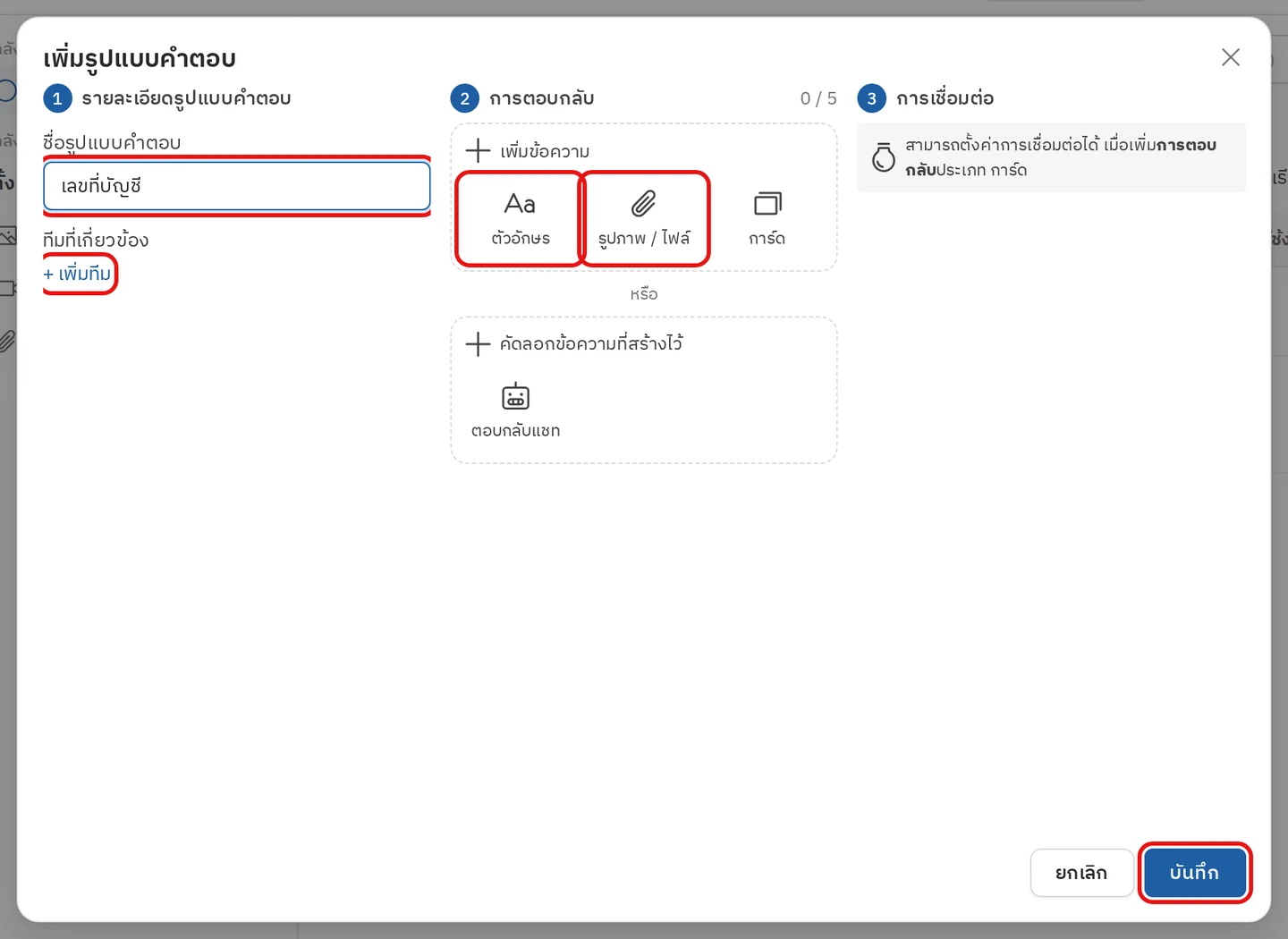The height and width of the screenshot is (939, 1288).
Task: Choose the รูปภาพ / ไฟล์ attachment option
Action: point(644,218)
